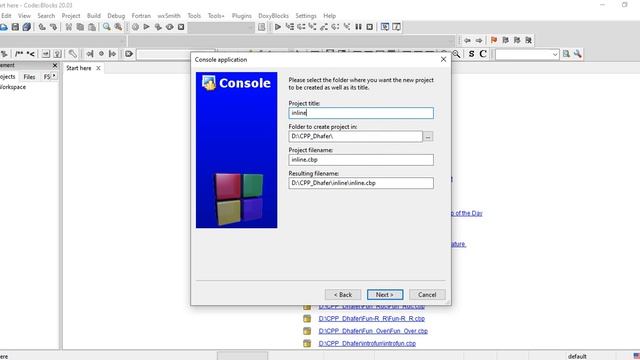Switch to the Files tab in Management
640x360 pixels.
29,77
